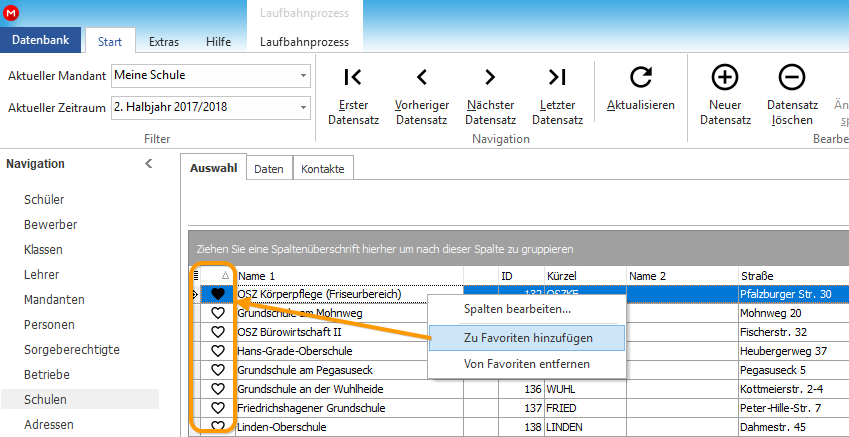Toggle favorite heart for Grundschule am Mohnweg
This screenshot has height=437, width=849.
tap(218, 313)
